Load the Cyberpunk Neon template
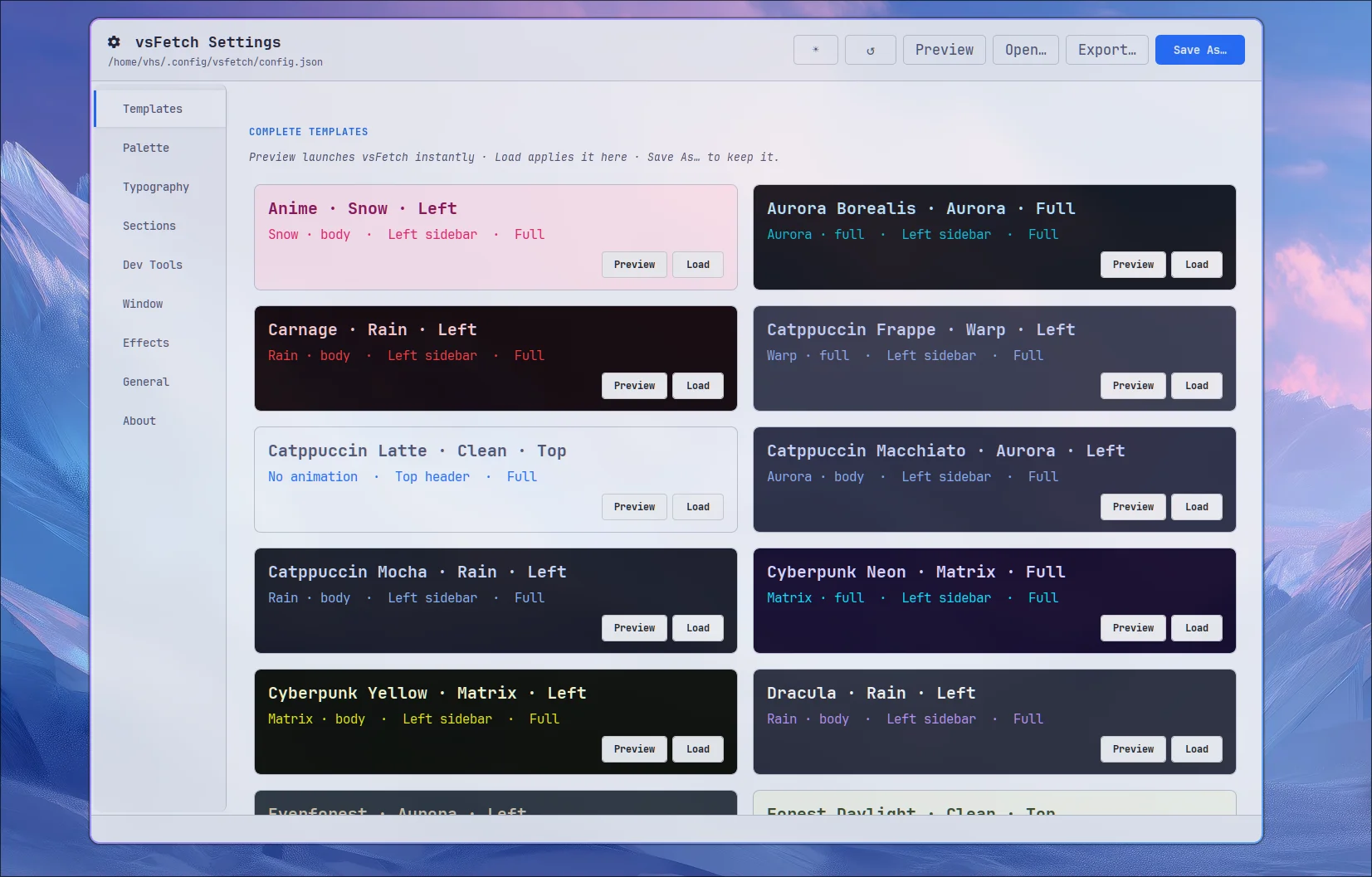The height and width of the screenshot is (877, 1372). (1197, 628)
